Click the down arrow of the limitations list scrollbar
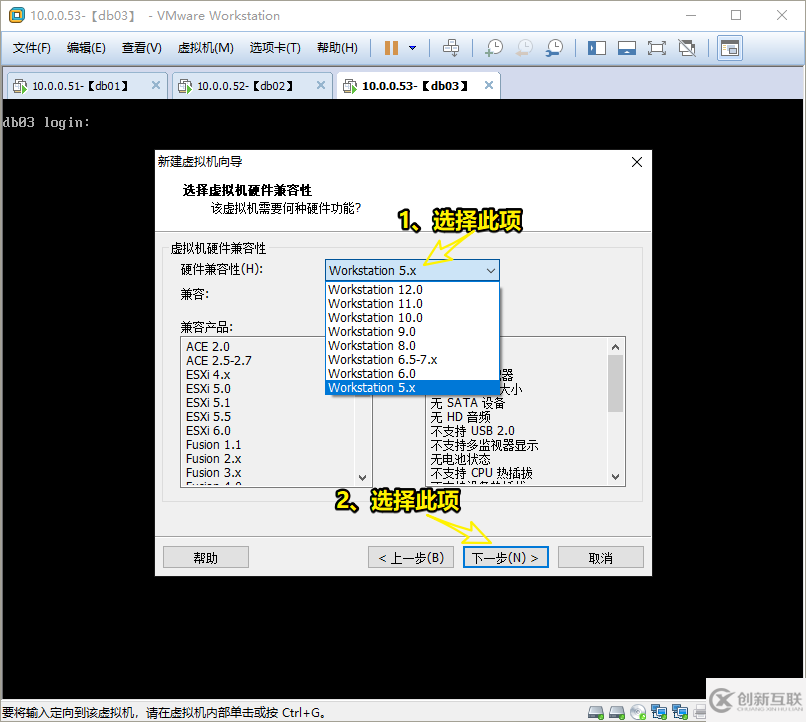 (615, 477)
